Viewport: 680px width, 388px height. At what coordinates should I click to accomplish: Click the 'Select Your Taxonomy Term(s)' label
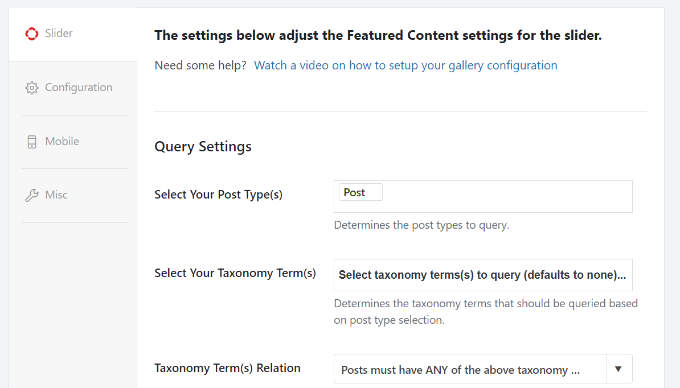(235, 273)
